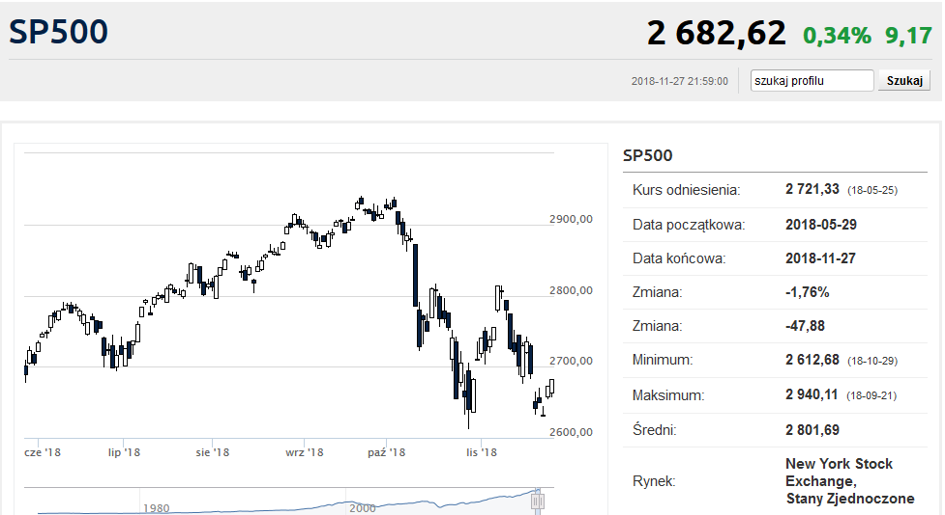Screen dimensions: 945x515
Task: Click the 2600,00 price axis label
Action: (x=571, y=432)
